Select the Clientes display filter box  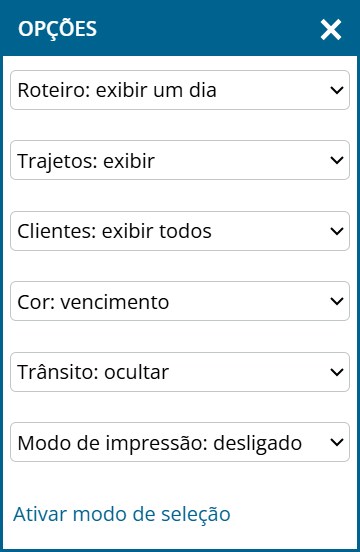click(x=180, y=231)
